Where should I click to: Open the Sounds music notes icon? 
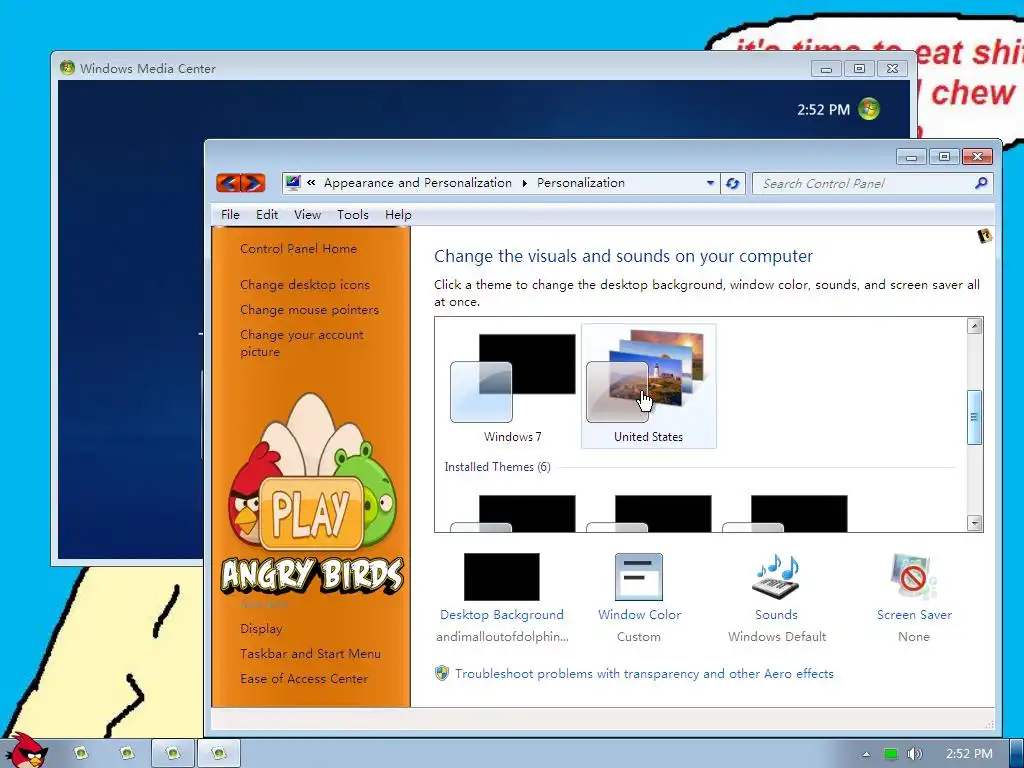(x=776, y=577)
